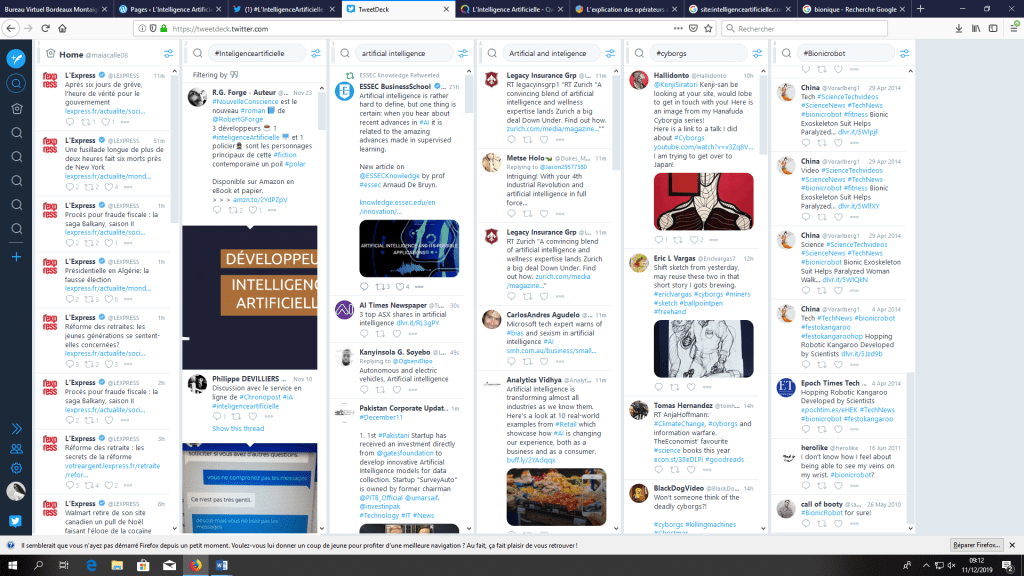The height and width of the screenshot is (576, 1024).
Task: Reply to the Hallidonto cyborgs tweet
Action: pyautogui.click(x=657, y=240)
